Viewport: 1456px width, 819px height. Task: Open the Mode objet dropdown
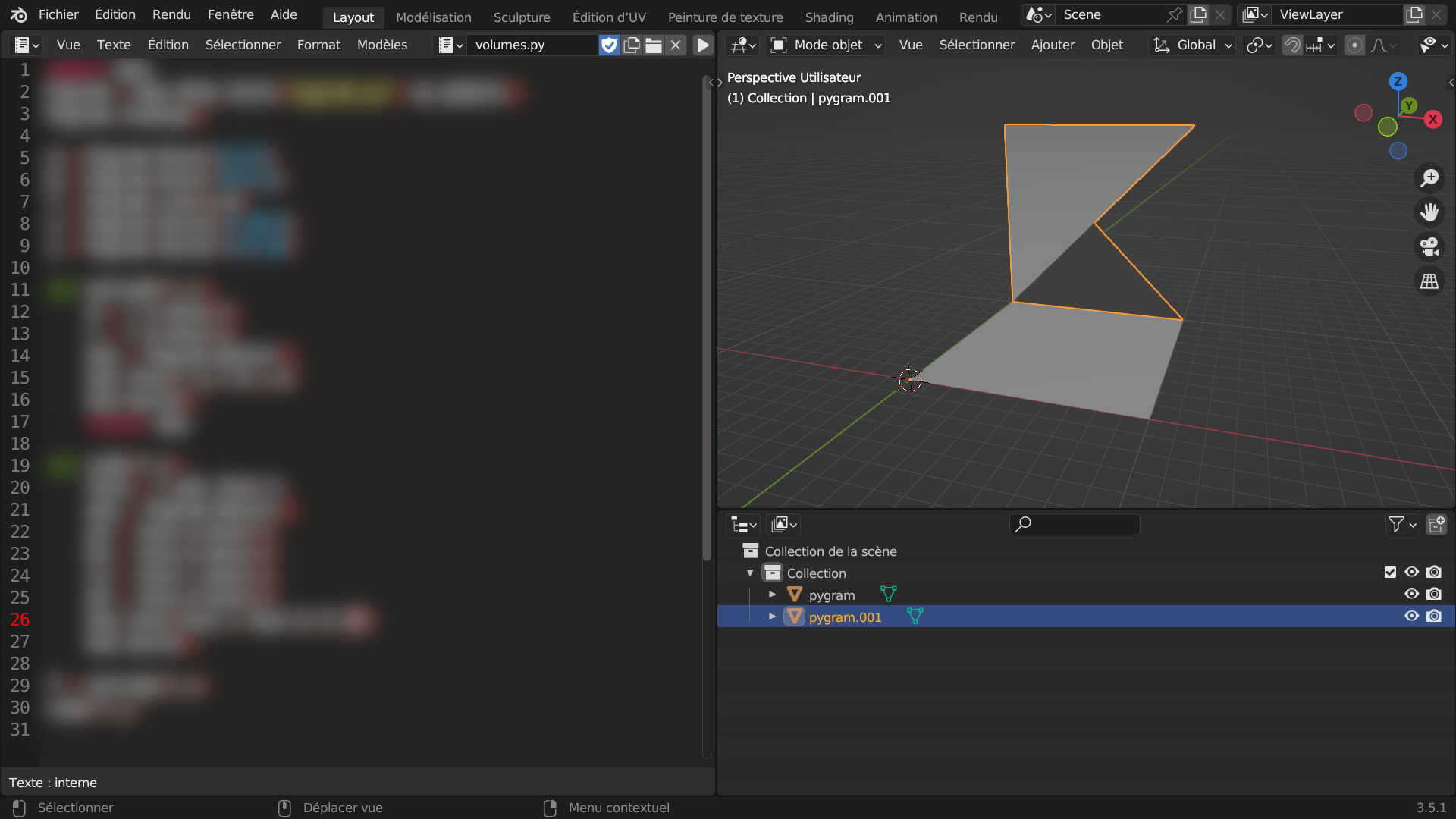point(827,45)
